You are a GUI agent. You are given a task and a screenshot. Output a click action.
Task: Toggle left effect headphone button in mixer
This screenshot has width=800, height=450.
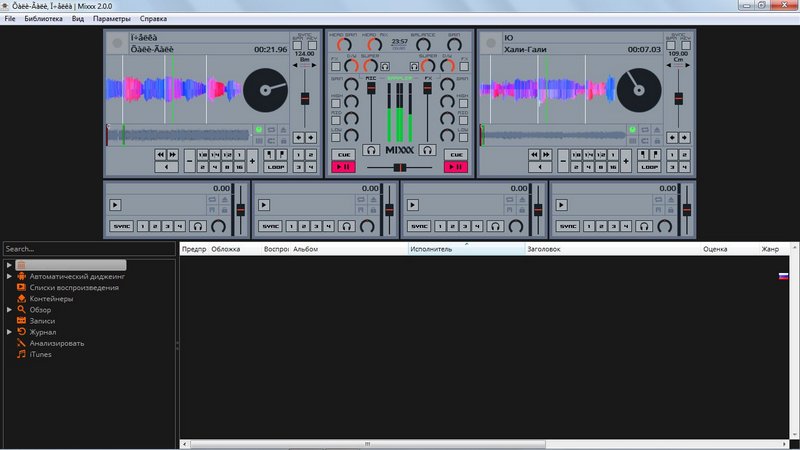(385, 66)
